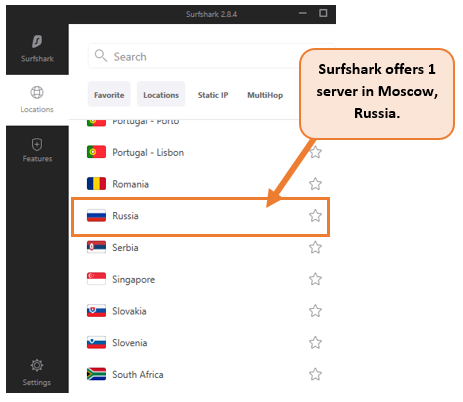This screenshot has height=402, width=463.
Task: Click into the Search input field
Action: [x=195, y=56]
